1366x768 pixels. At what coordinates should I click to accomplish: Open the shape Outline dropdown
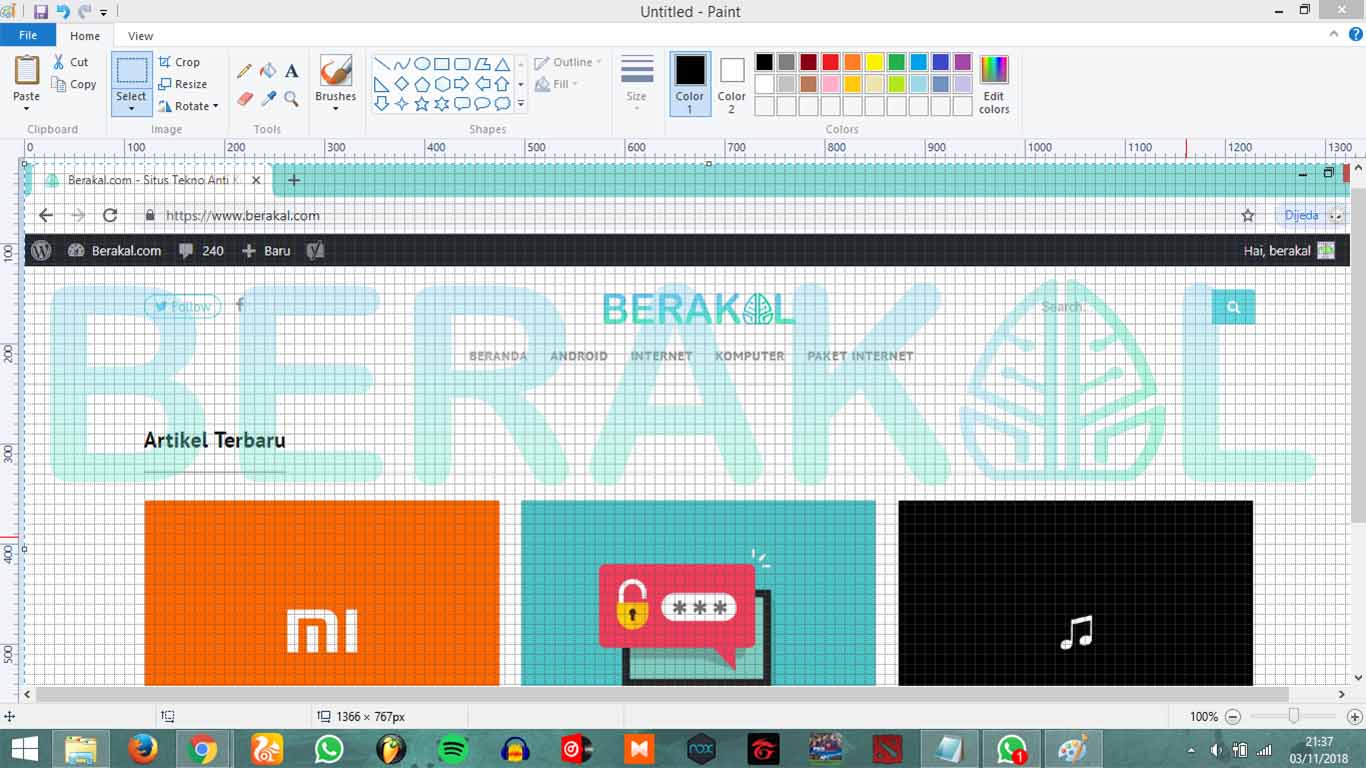568,62
